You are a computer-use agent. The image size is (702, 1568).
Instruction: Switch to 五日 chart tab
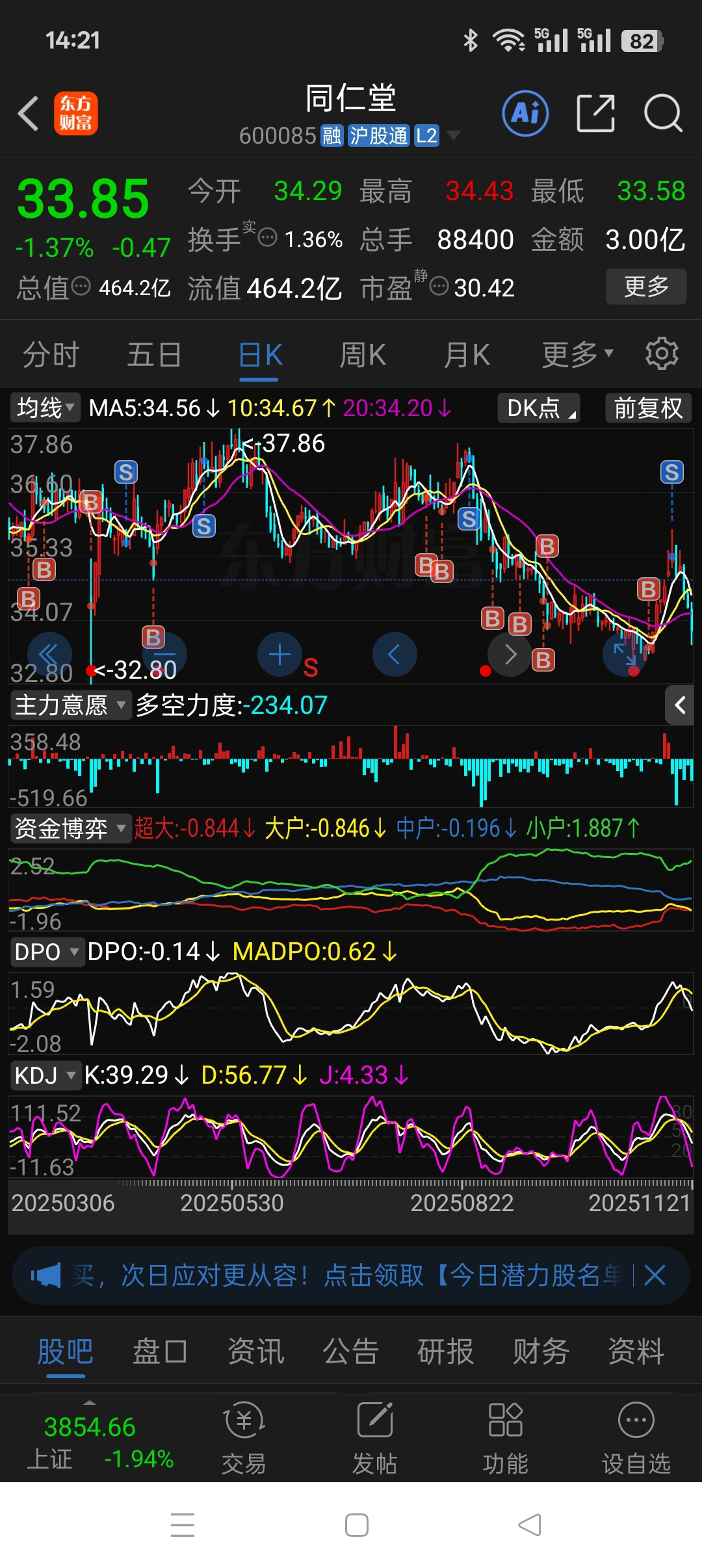(154, 355)
